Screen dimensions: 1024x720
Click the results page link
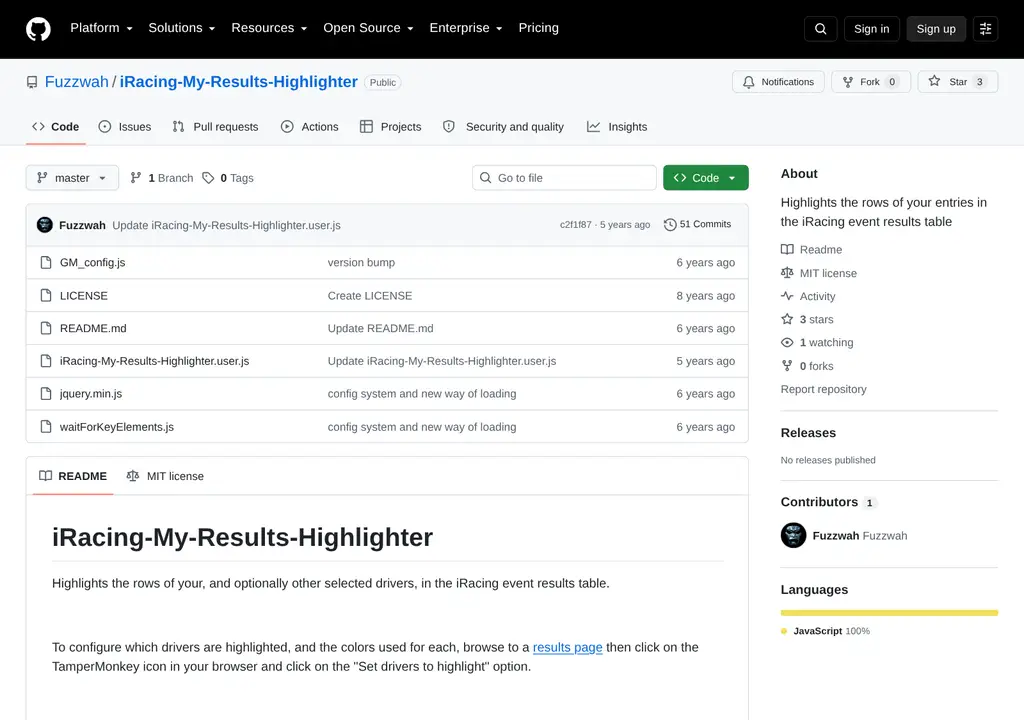point(568,647)
